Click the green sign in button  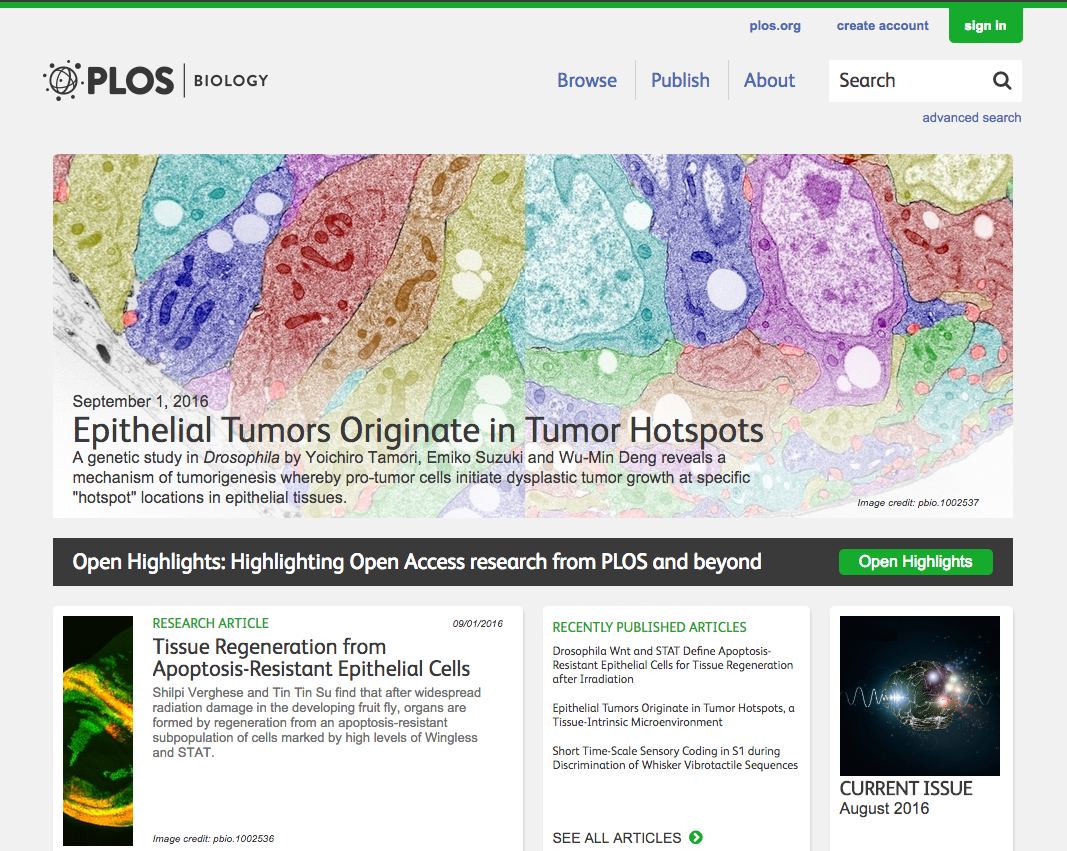[x=985, y=26]
